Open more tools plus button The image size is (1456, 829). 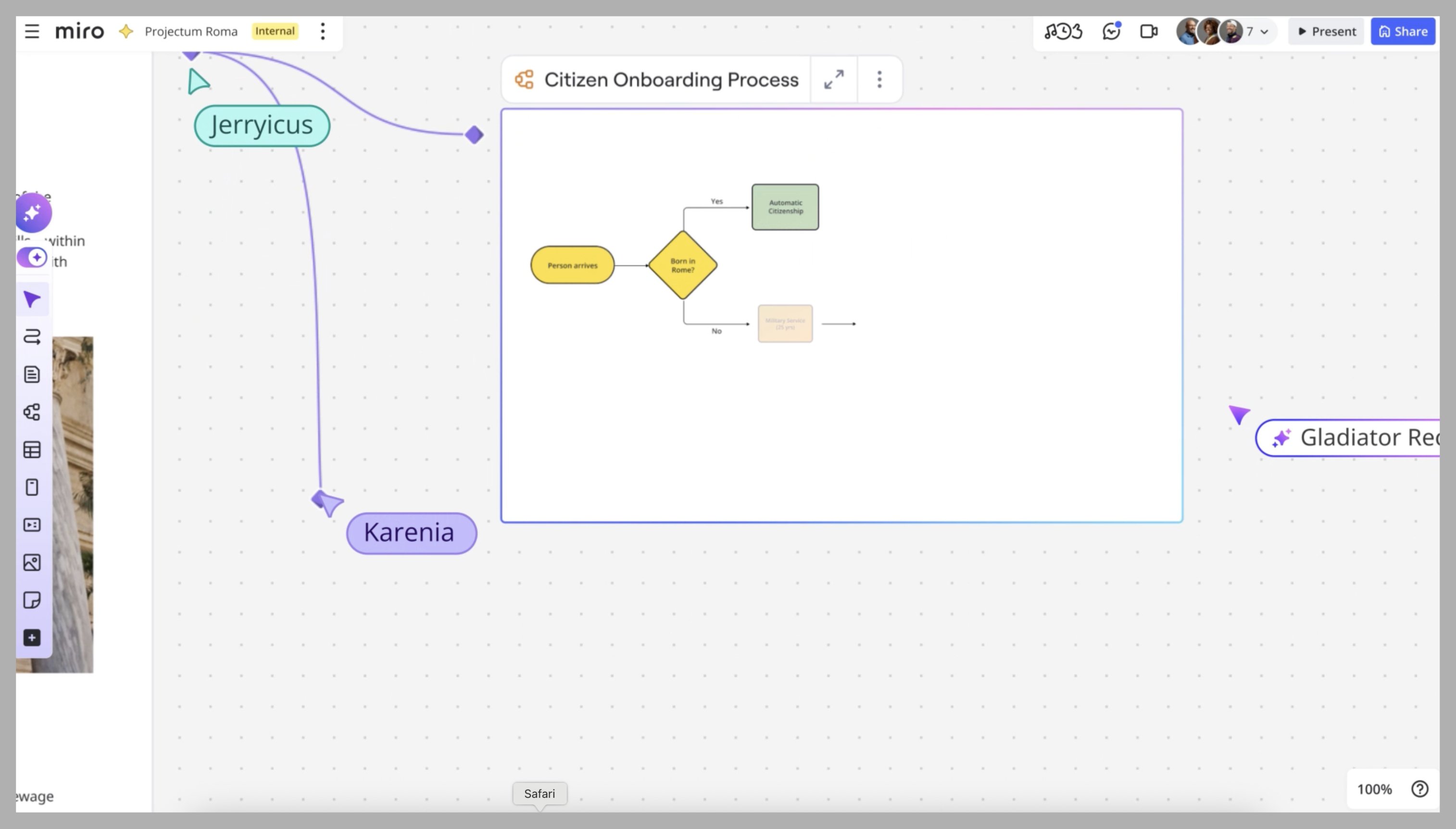pos(32,638)
